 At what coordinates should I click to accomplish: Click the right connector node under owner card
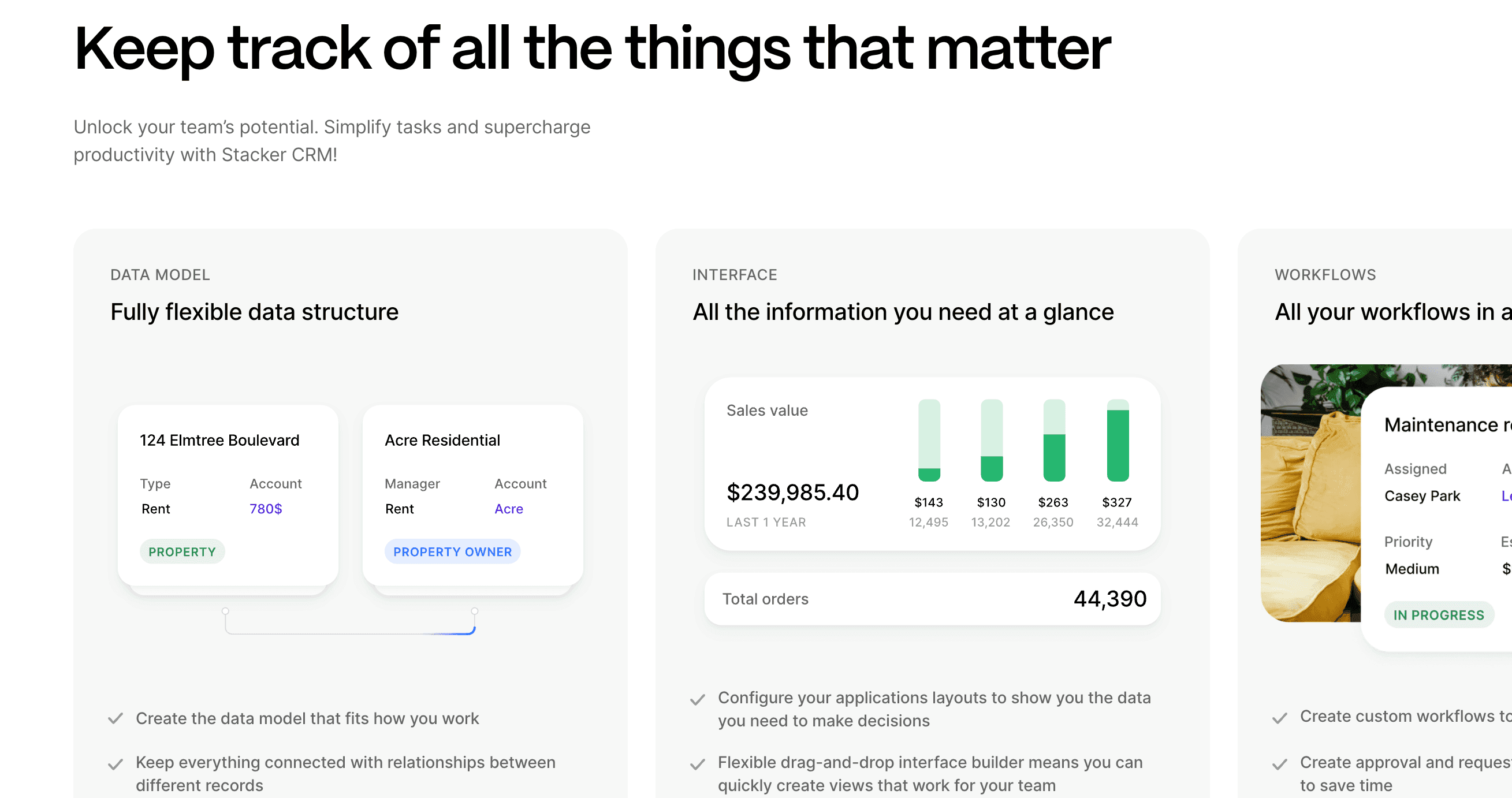click(x=475, y=611)
